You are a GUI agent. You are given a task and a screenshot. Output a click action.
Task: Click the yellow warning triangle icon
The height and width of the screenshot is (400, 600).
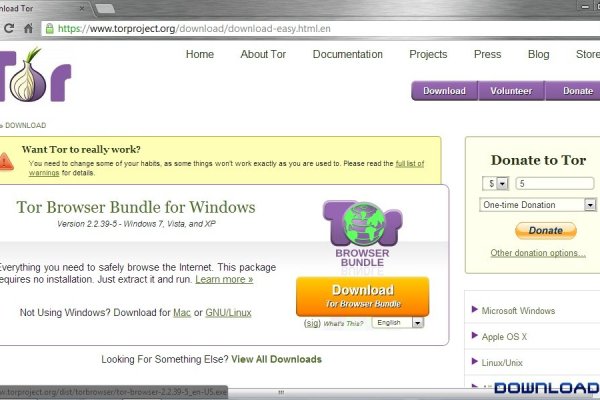click(x=9, y=161)
